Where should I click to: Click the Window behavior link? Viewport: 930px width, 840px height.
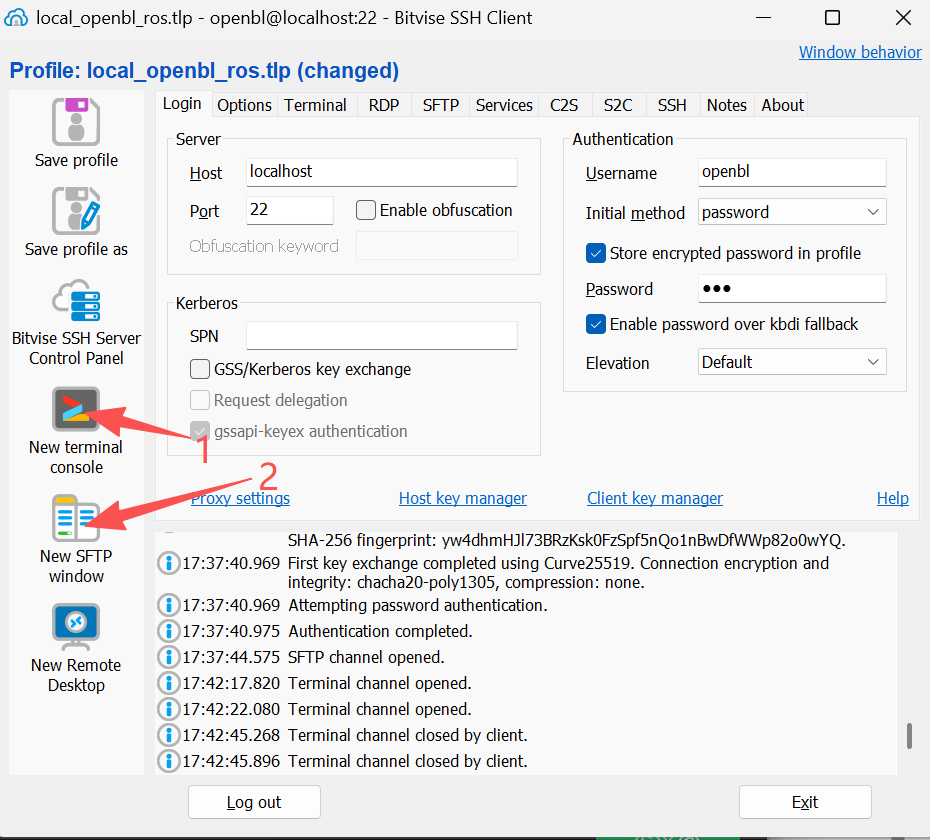click(860, 52)
